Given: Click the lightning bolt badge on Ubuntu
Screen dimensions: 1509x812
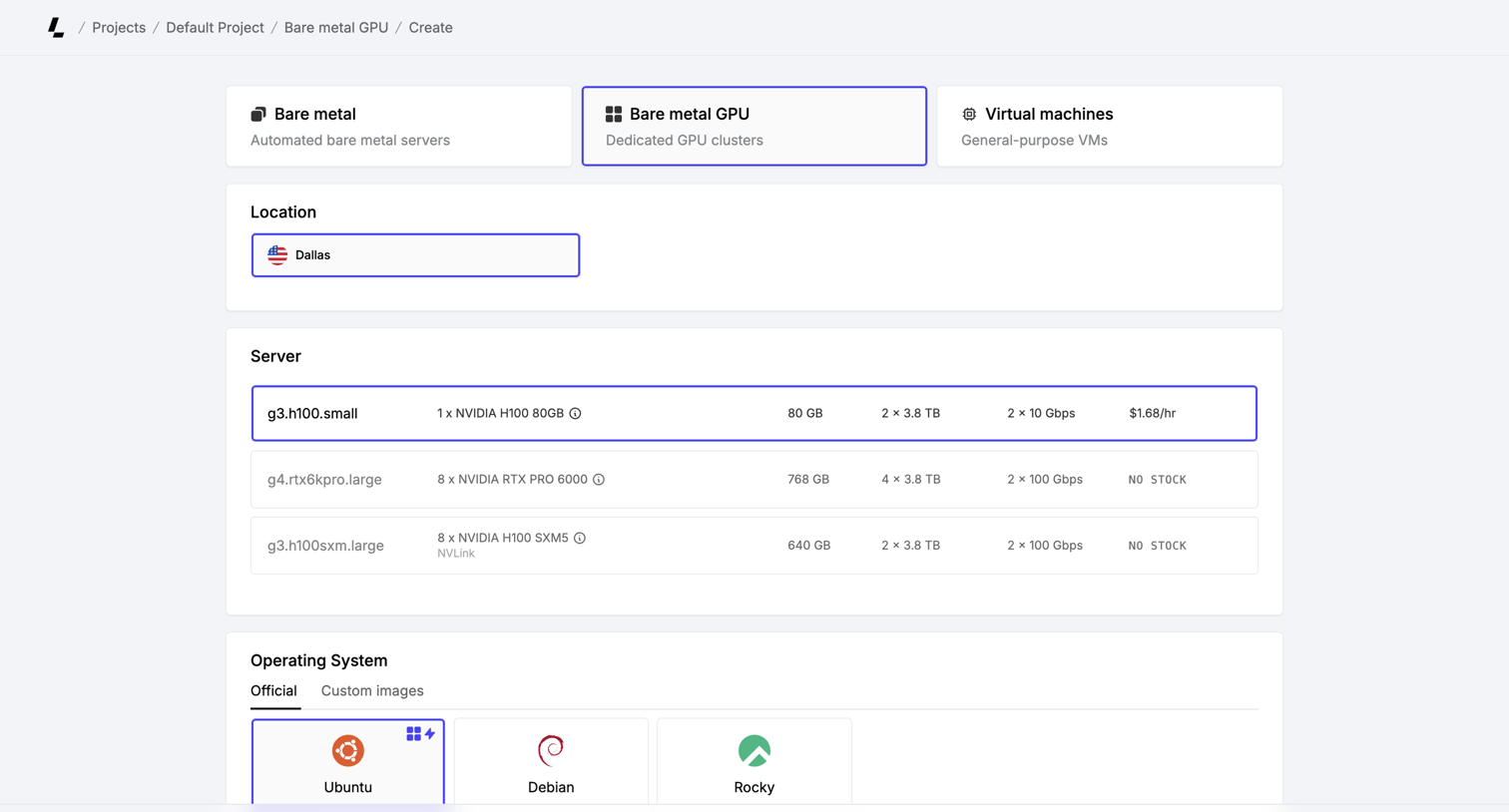Looking at the screenshot, I should (x=430, y=734).
